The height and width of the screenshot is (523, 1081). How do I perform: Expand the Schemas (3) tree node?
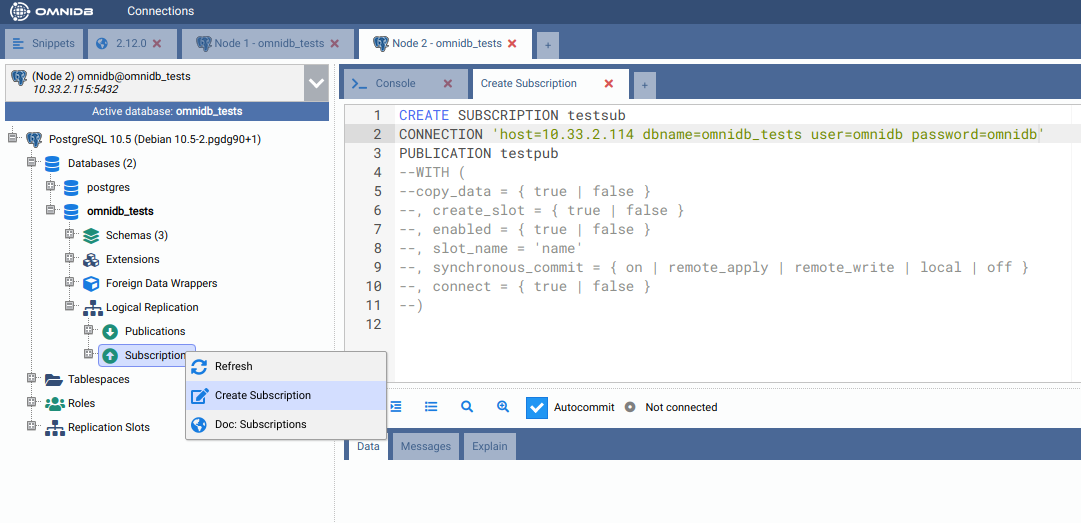pyautogui.click(x=70, y=235)
